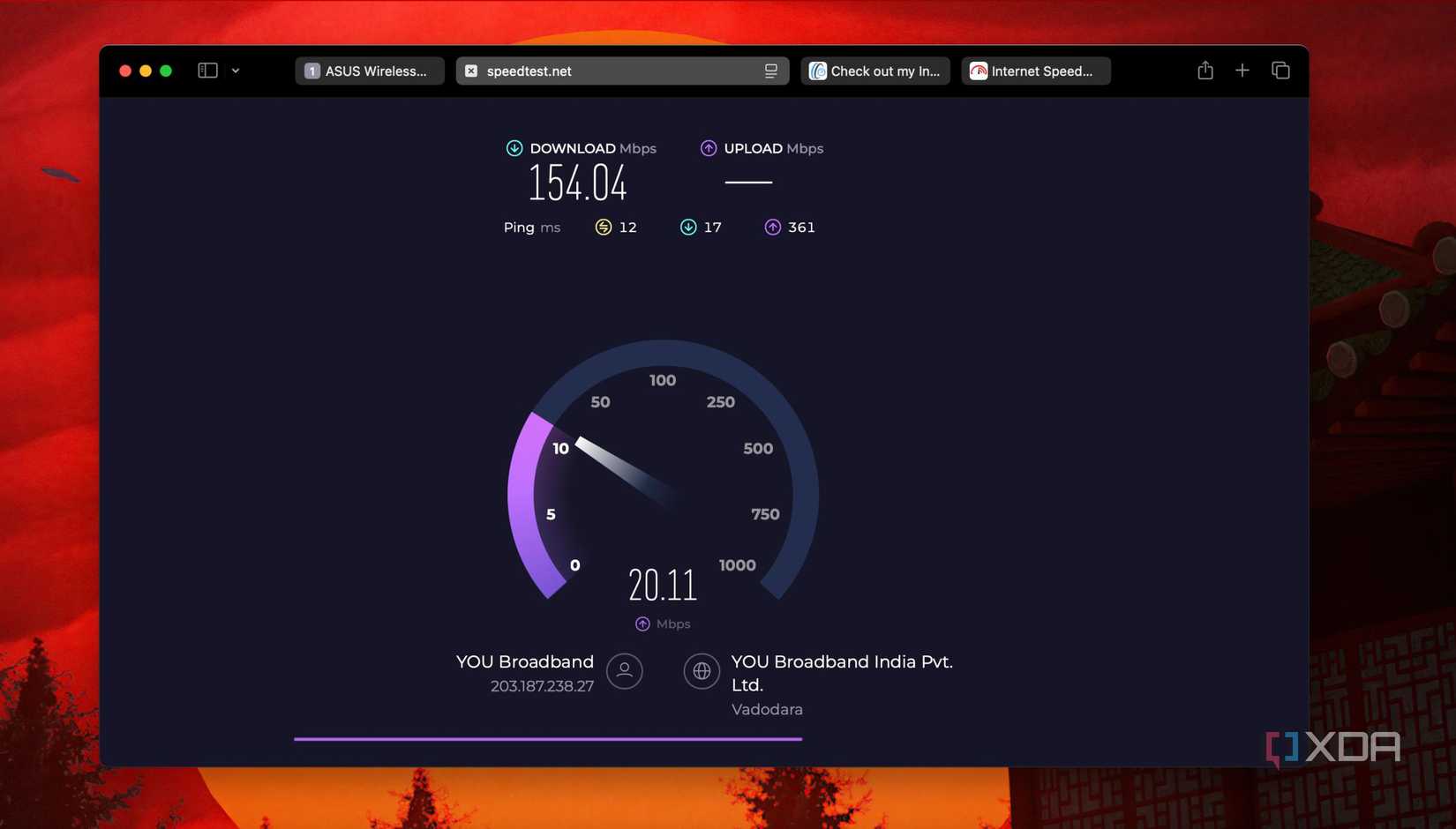Close the speedtest.net tab
This screenshot has height=829, width=1456.
471,71
